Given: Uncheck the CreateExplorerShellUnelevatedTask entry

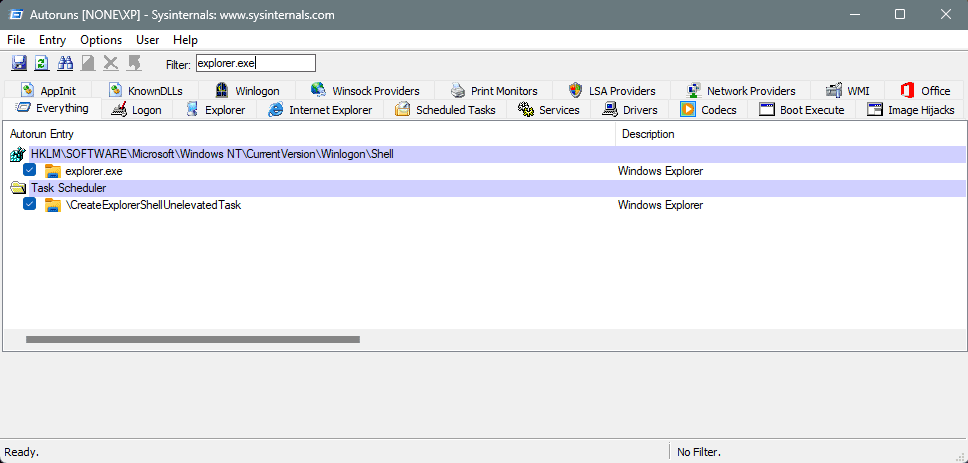Looking at the screenshot, I should click(29, 204).
